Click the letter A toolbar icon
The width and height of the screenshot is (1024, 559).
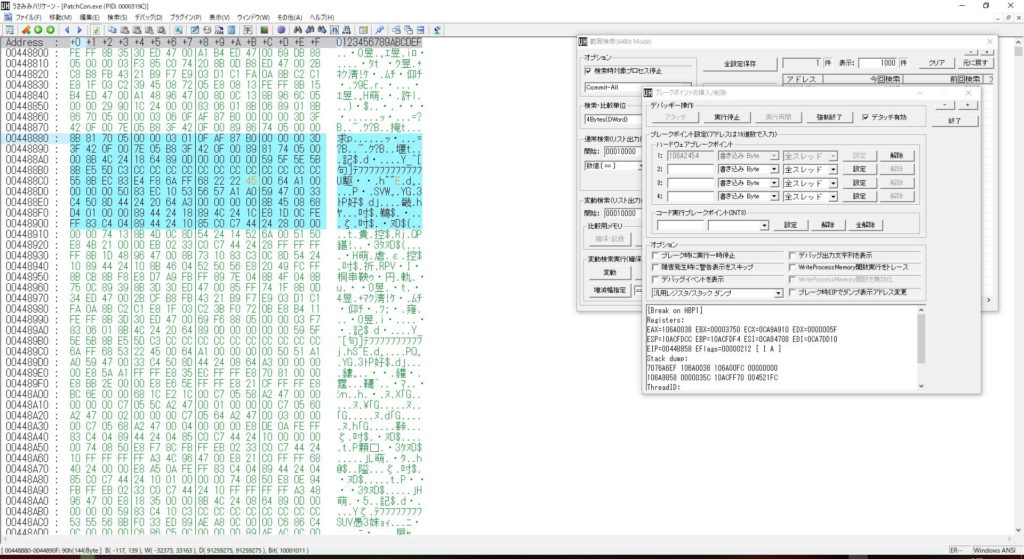(178, 30)
